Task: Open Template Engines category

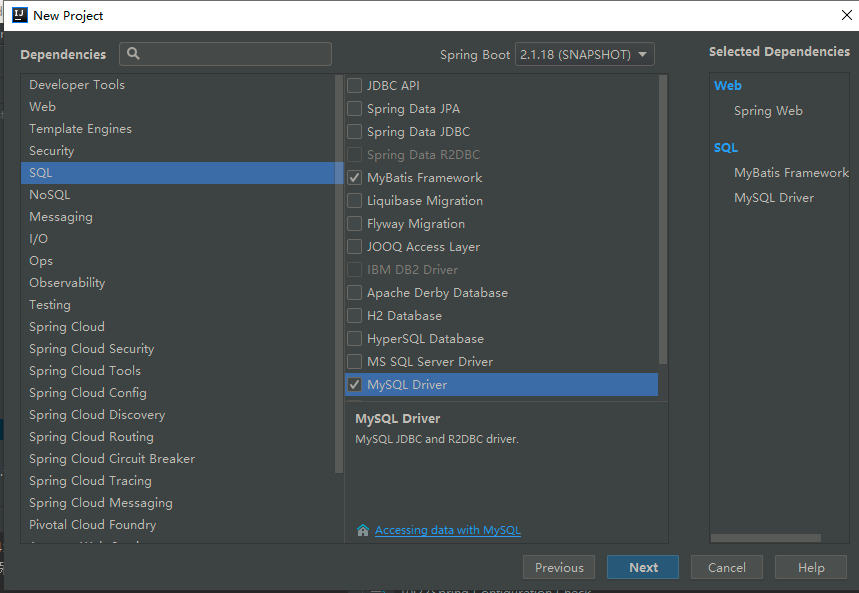Action: tap(178, 129)
